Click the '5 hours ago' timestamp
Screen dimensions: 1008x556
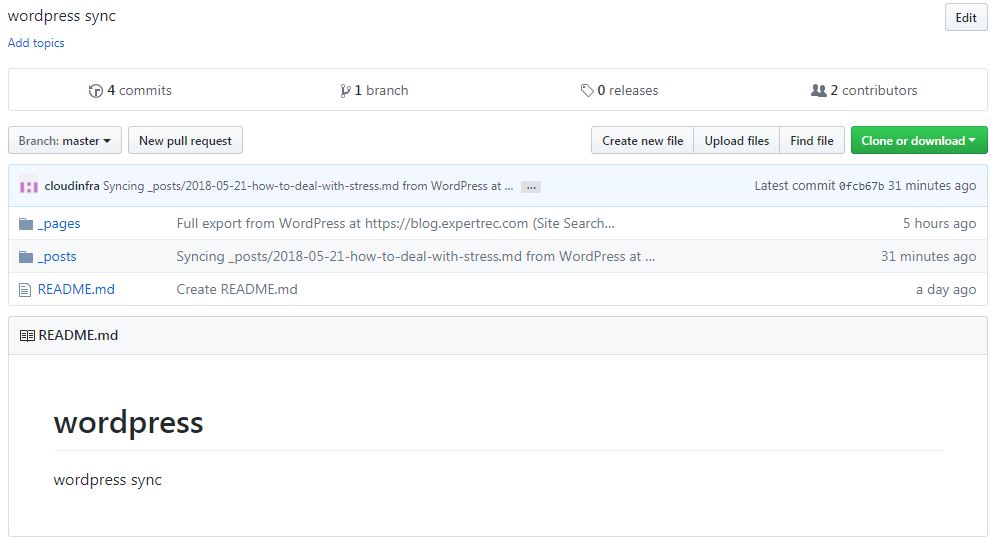pos(939,223)
